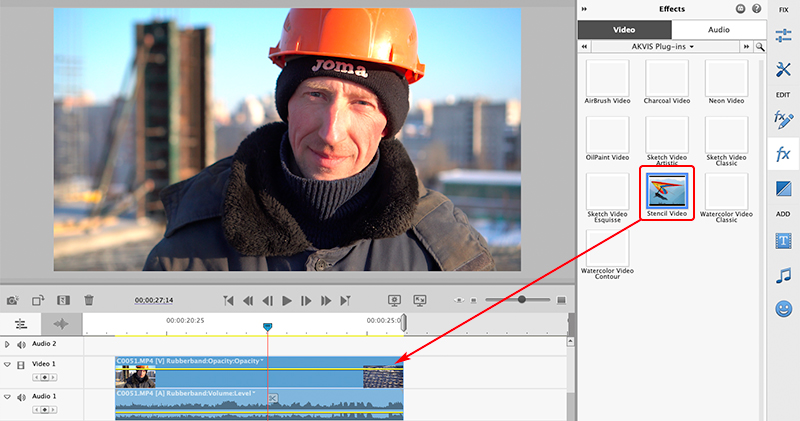Step forward one frame
The width and height of the screenshot is (800, 421).
click(306, 301)
